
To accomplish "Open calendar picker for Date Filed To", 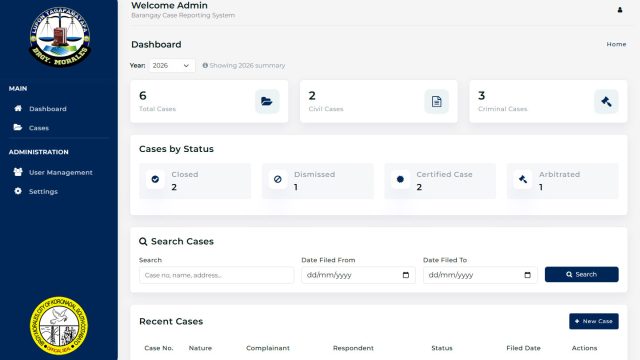I will (x=527, y=275).
